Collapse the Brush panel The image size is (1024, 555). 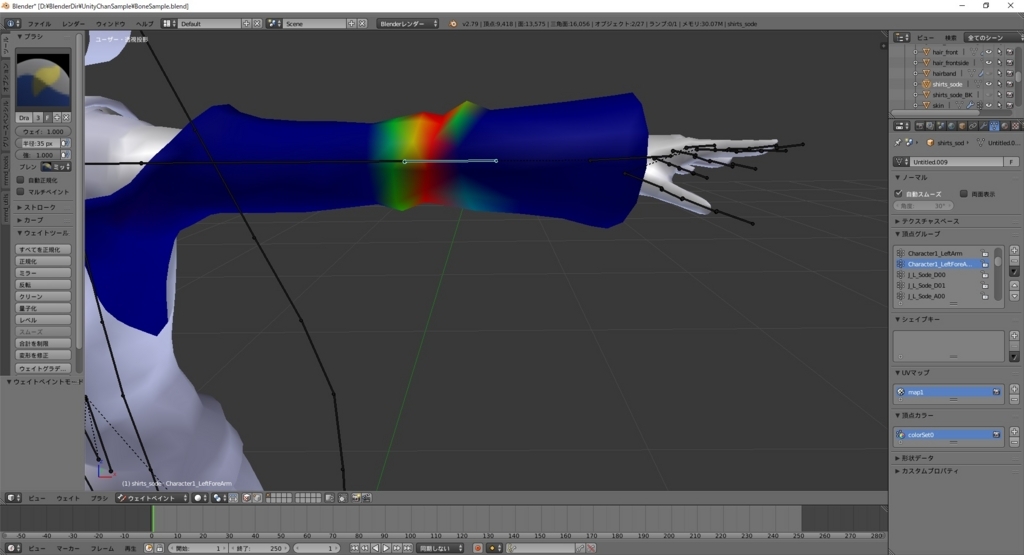pos(30,37)
